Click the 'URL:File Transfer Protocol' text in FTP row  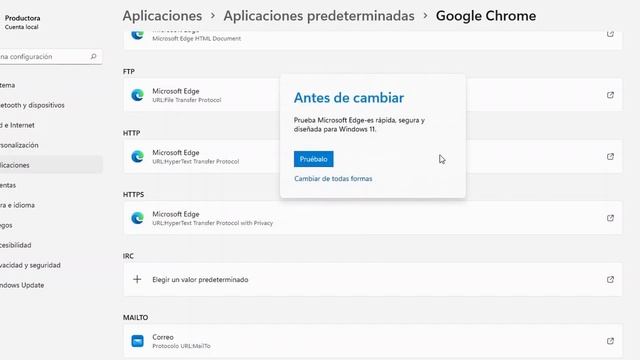(187, 100)
